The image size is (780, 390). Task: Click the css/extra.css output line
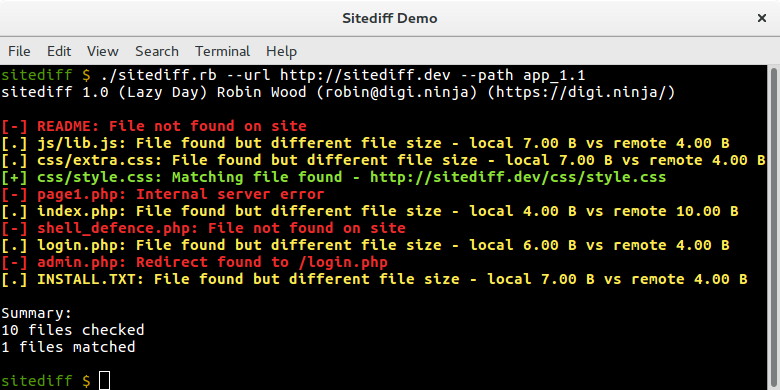click(383, 160)
